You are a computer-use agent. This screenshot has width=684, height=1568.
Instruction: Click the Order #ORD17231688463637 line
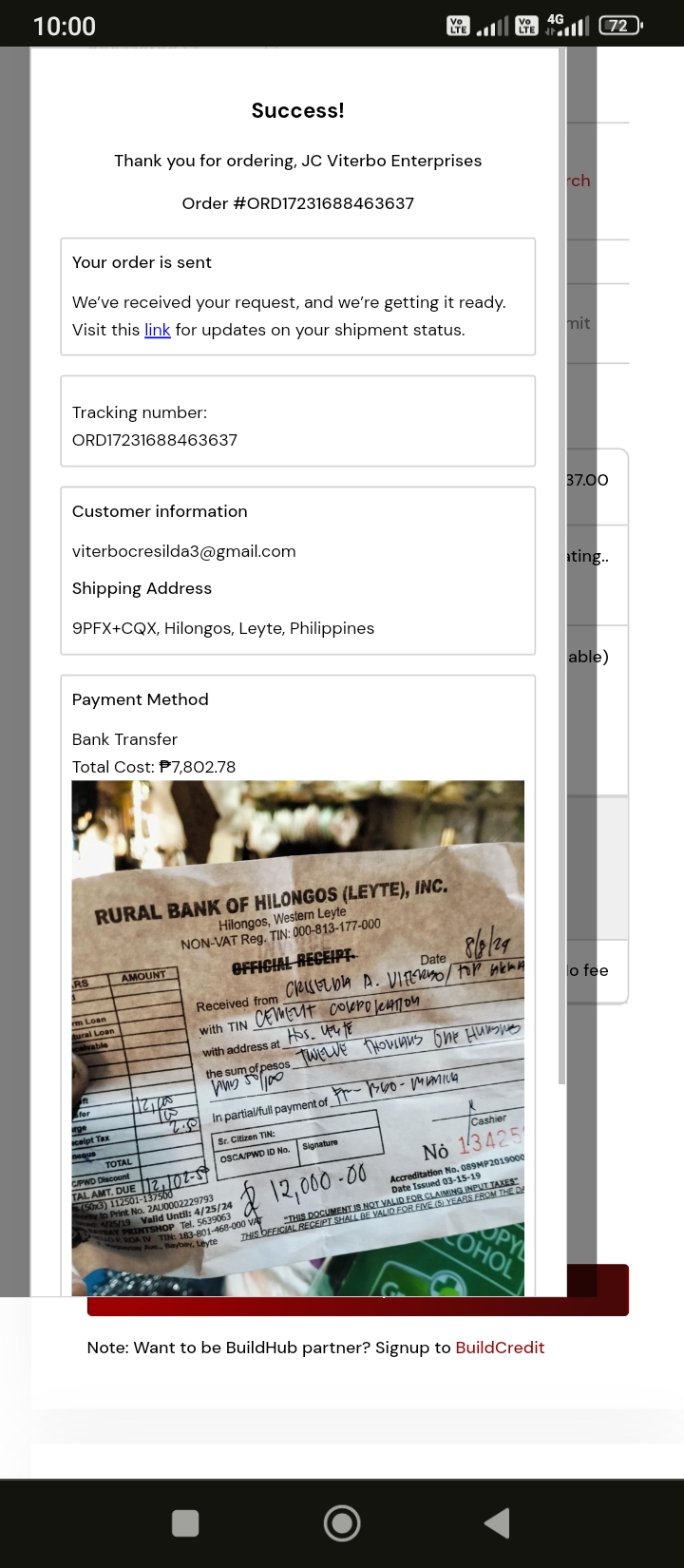[x=297, y=203]
